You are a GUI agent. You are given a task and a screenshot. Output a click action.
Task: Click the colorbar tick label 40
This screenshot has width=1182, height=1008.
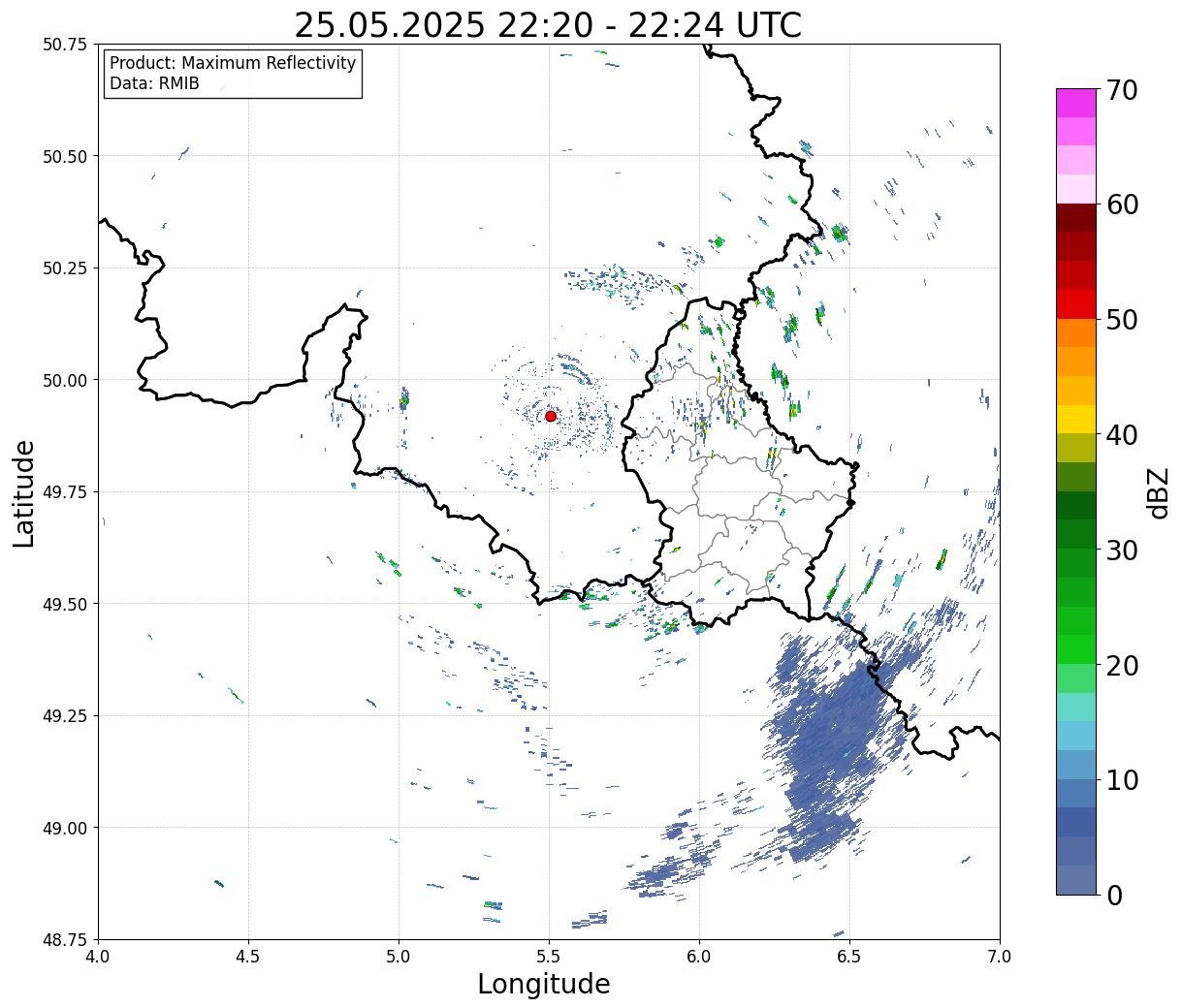click(x=1122, y=435)
